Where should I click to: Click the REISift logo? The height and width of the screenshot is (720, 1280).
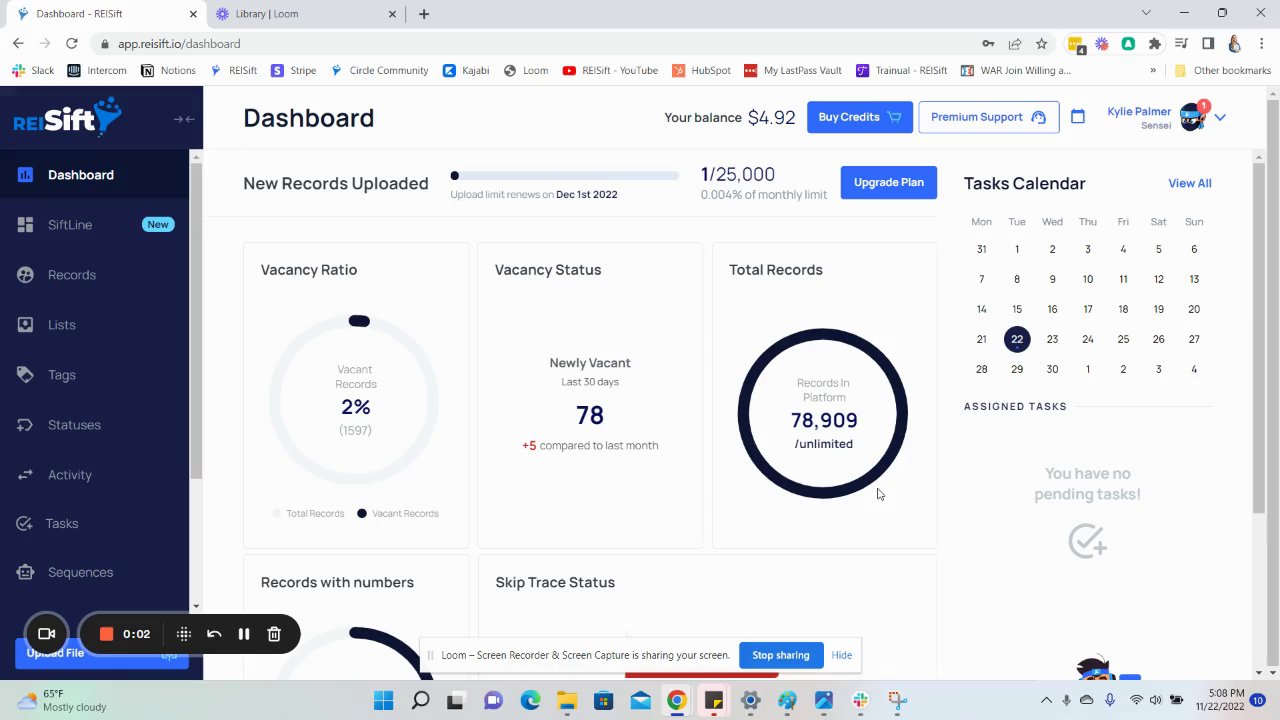67,117
